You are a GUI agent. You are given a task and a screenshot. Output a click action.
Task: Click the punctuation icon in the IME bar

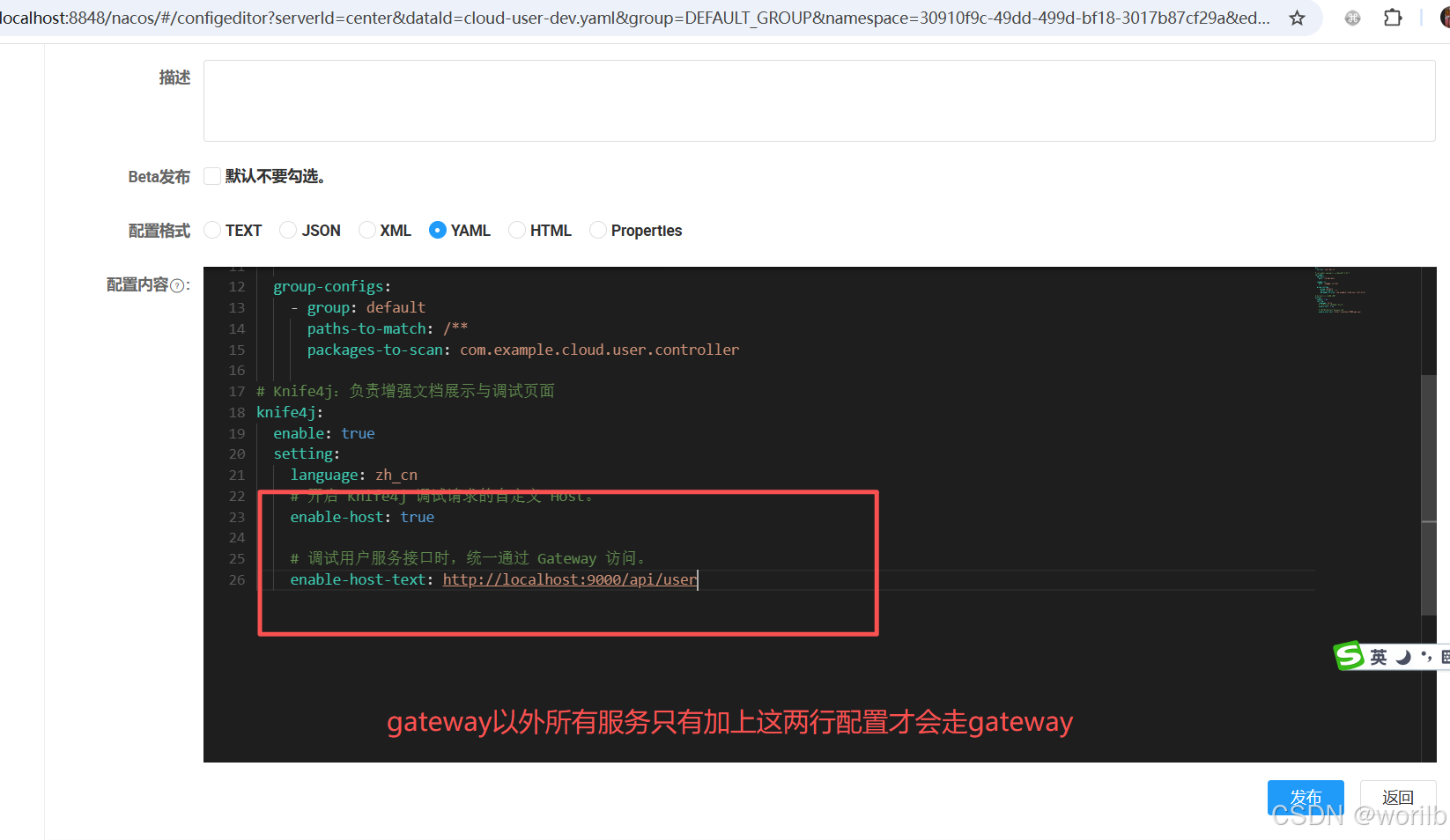pyautogui.click(x=1425, y=657)
